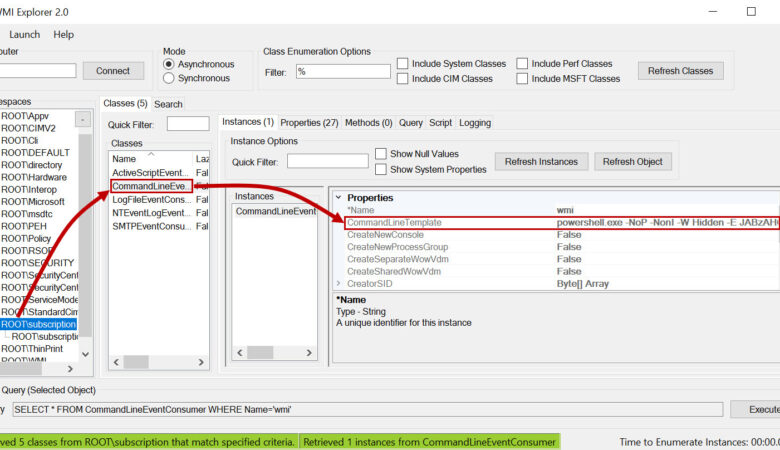Screen dimensions: 780x450
Task: Collapse the Properties section chevron
Action: click(339, 197)
